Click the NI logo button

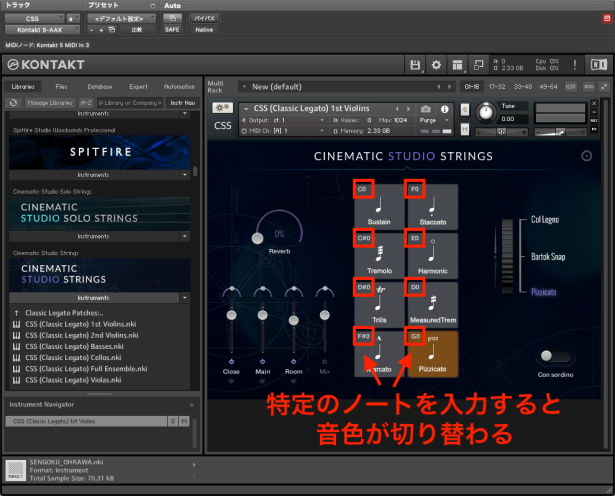click(599, 65)
